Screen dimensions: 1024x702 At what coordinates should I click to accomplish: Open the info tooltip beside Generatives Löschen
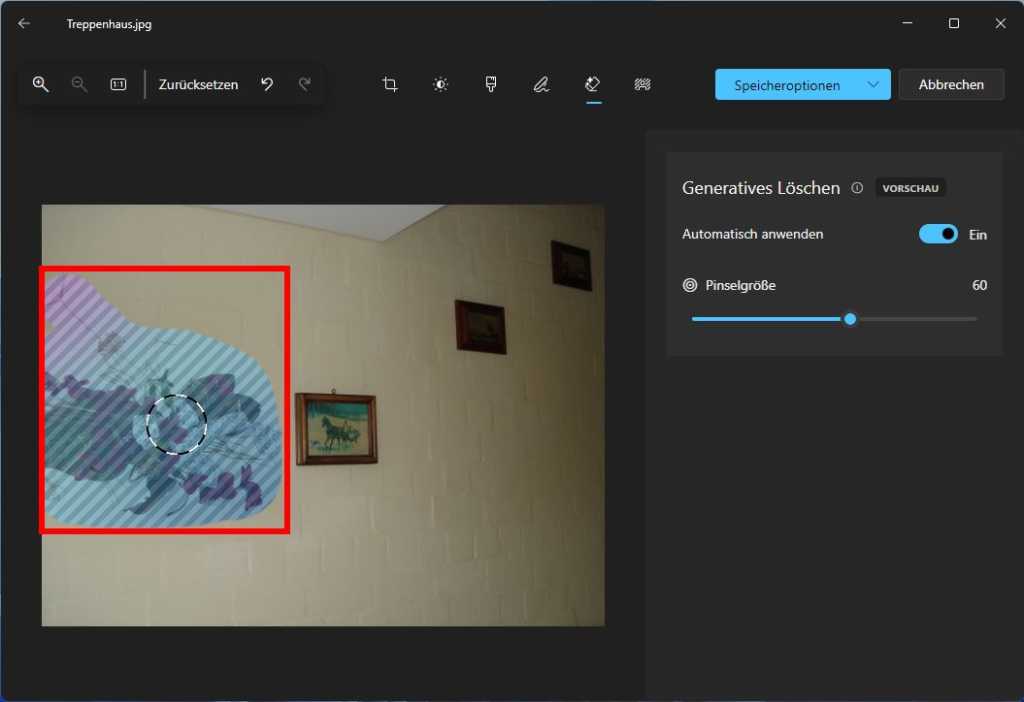click(857, 187)
